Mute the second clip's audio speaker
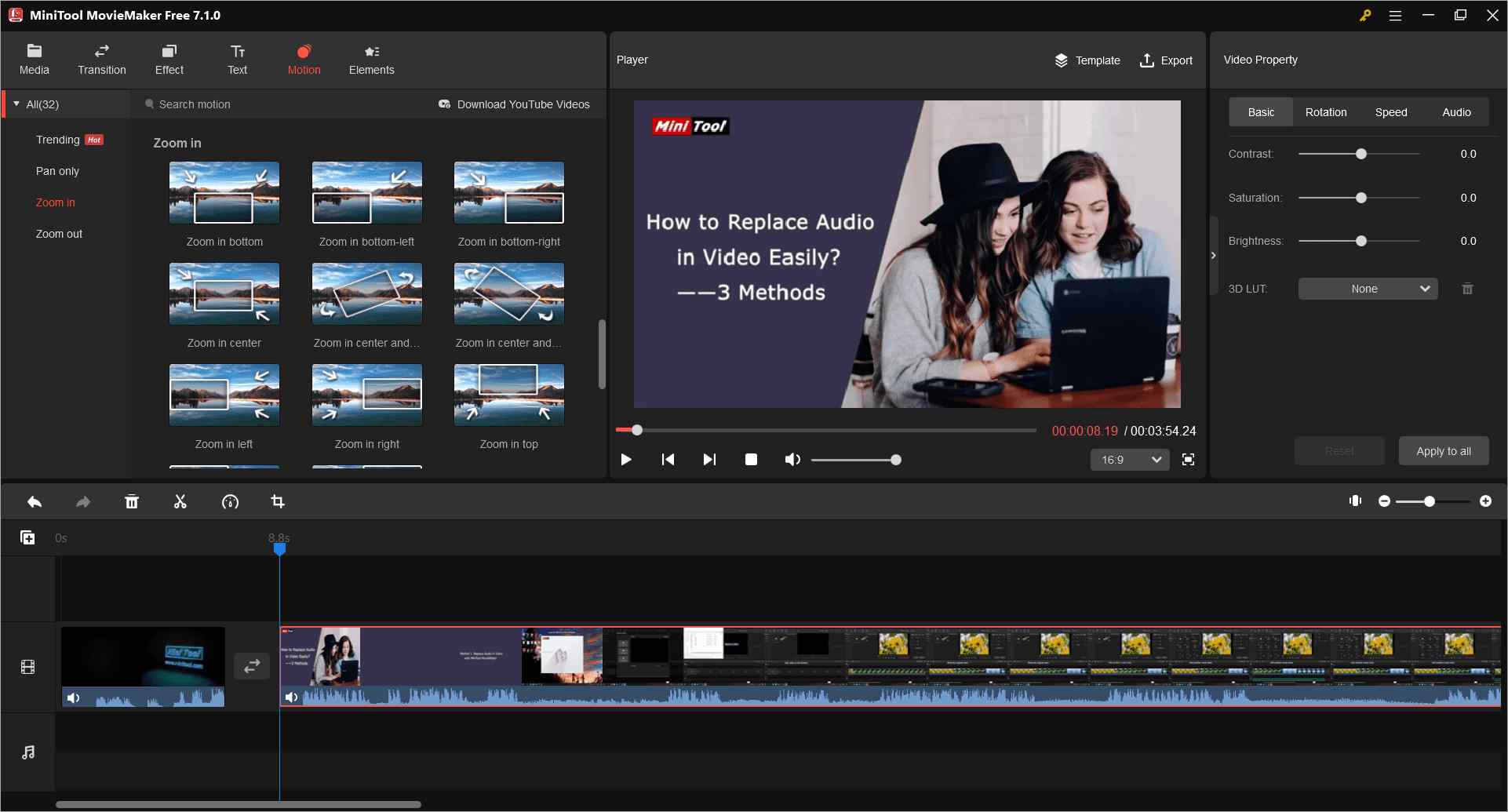Screen dimensions: 1508x812 point(291,697)
